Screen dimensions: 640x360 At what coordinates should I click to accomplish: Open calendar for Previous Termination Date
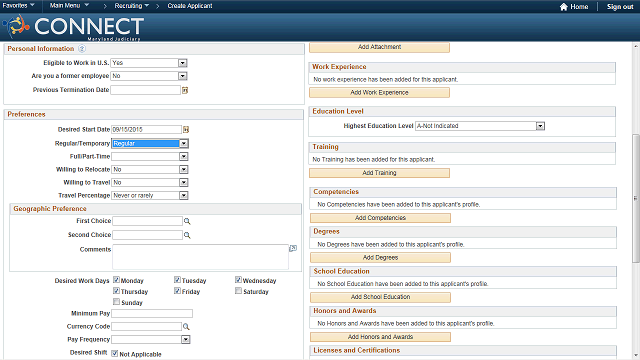[185, 90]
